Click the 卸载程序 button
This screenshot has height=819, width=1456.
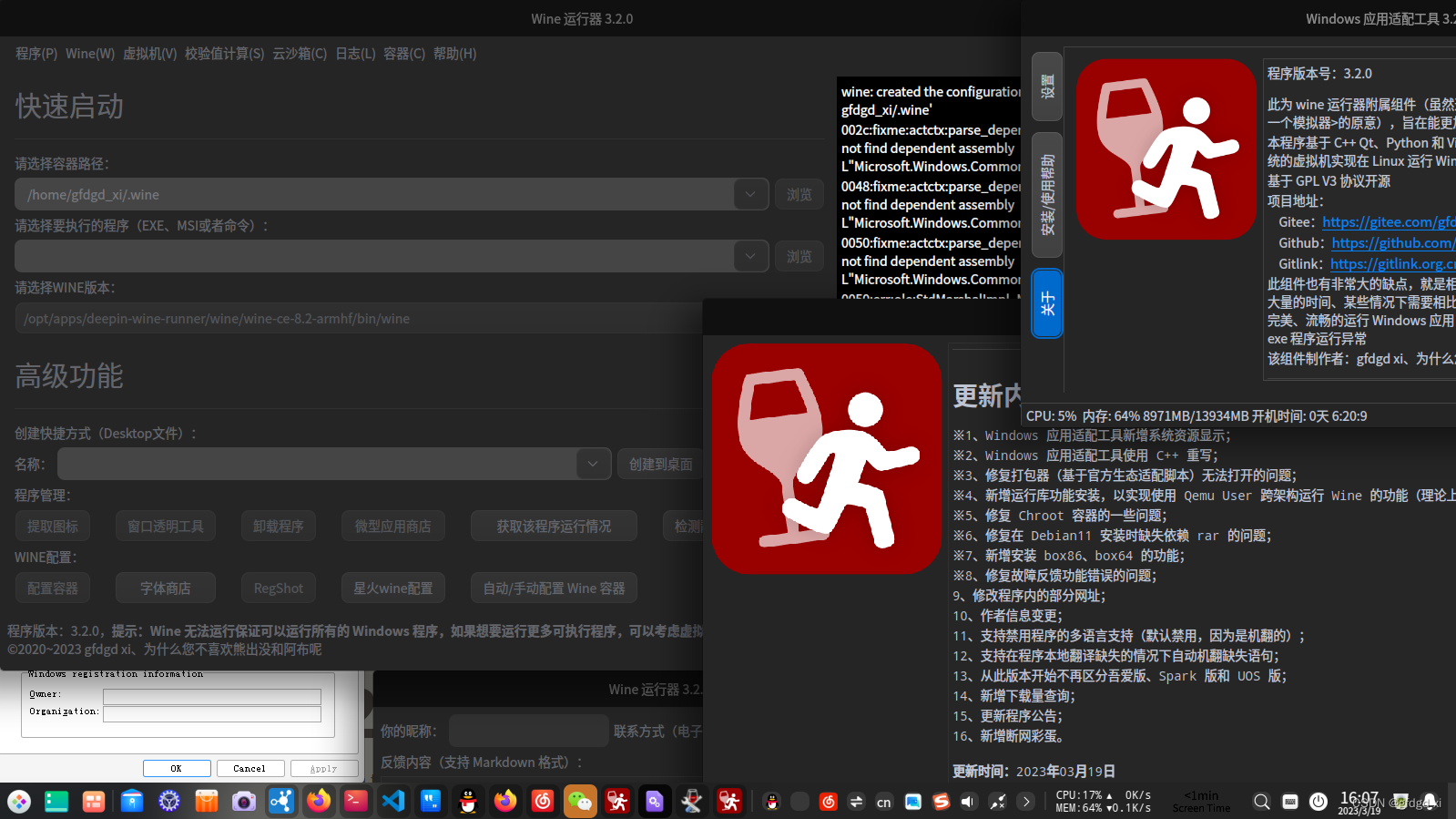[x=279, y=526]
